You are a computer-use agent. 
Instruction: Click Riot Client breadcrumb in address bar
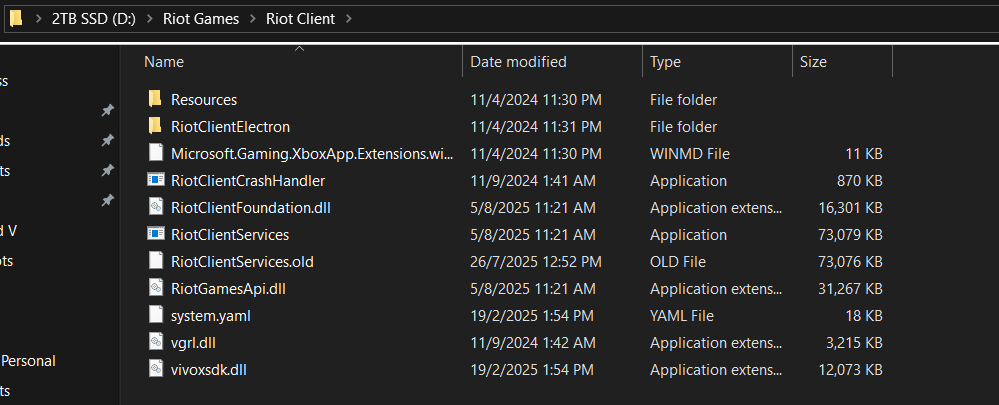(x=300, y=19)
